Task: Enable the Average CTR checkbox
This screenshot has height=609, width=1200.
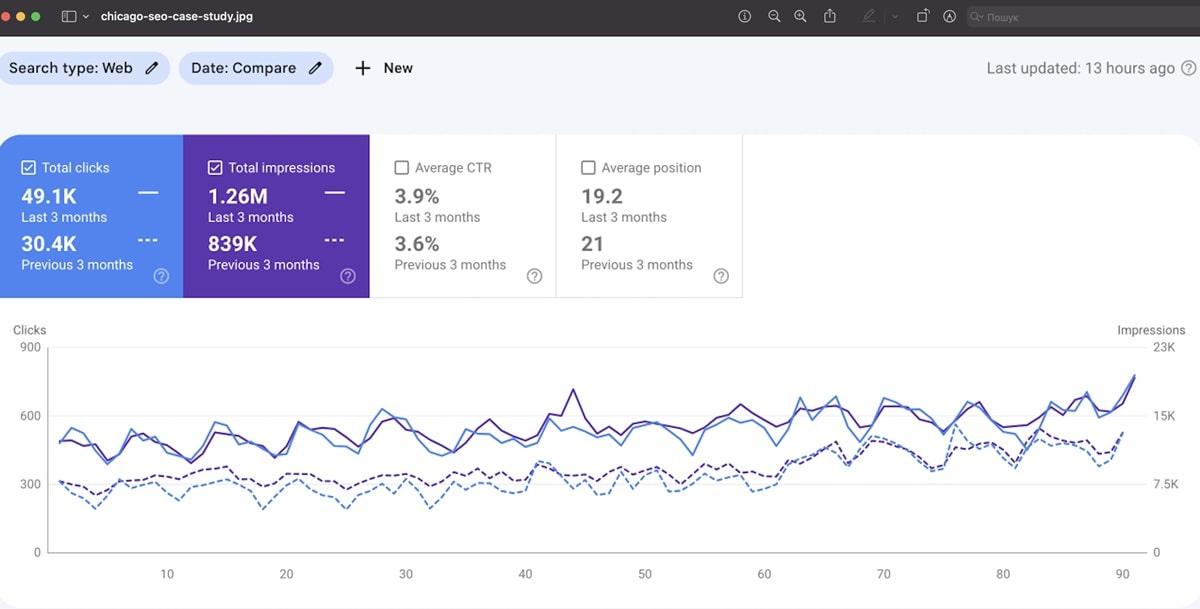Action: pyautogui.click(x=402, y=168)
